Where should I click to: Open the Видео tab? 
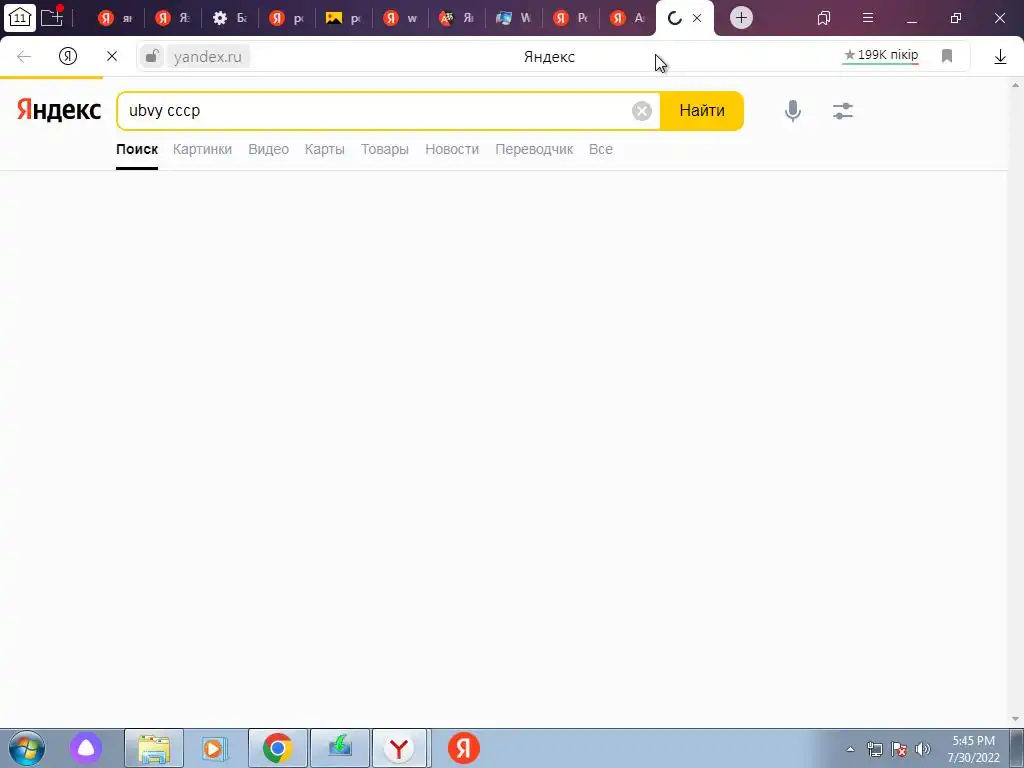click(x=268, y=149)
